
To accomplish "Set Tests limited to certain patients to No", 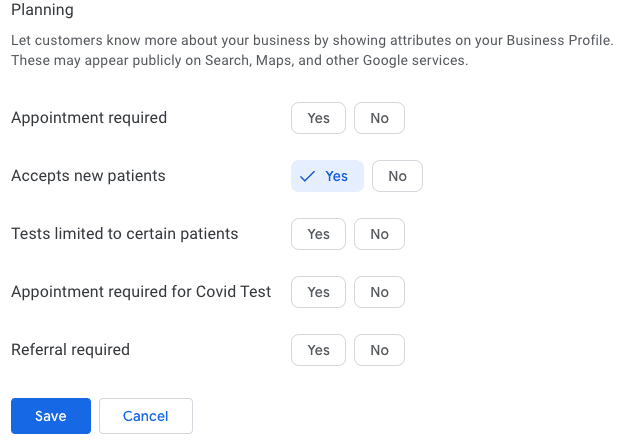I will pos(379,234).
